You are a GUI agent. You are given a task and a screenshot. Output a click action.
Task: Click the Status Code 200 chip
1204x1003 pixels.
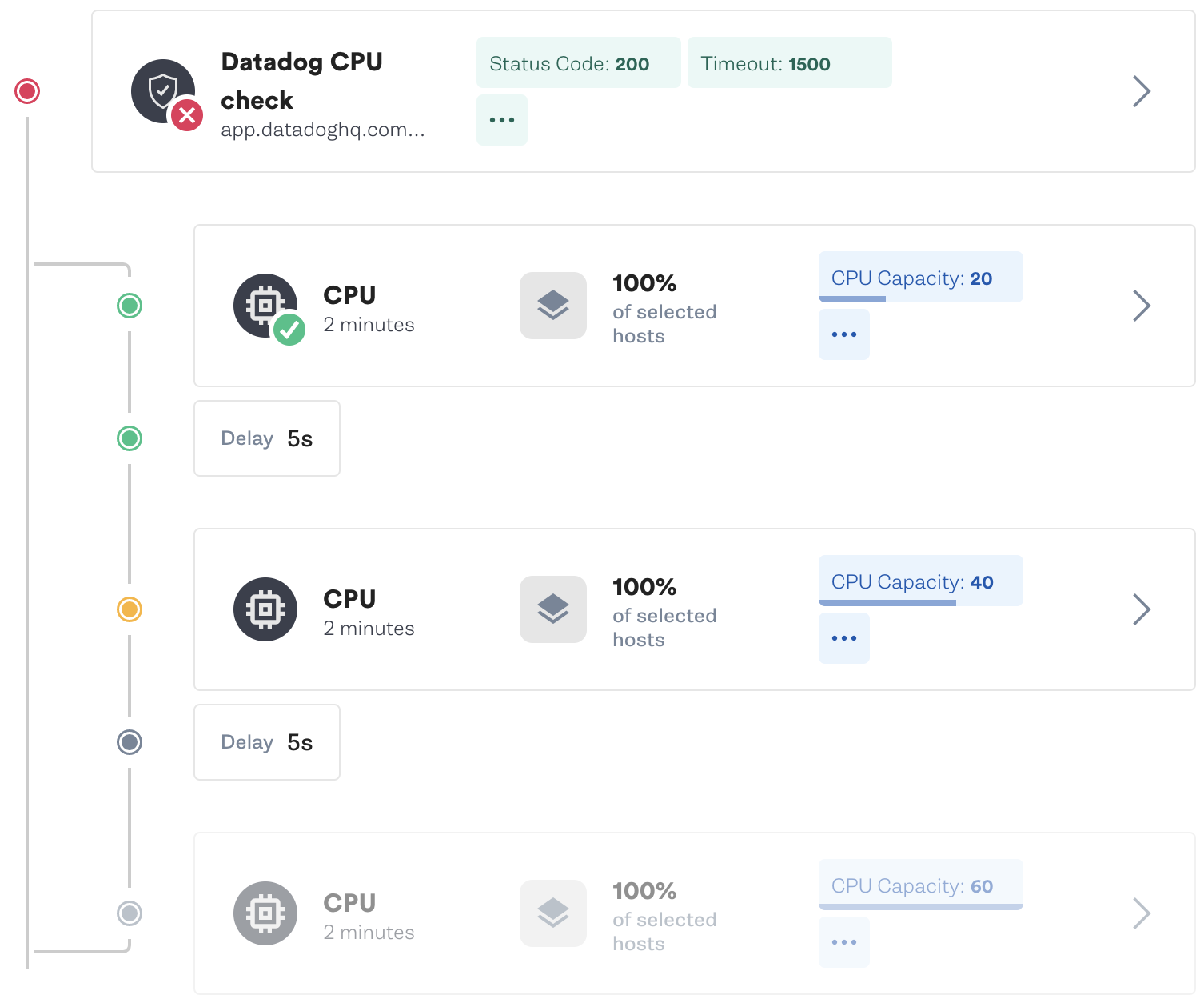coord(578,62)
